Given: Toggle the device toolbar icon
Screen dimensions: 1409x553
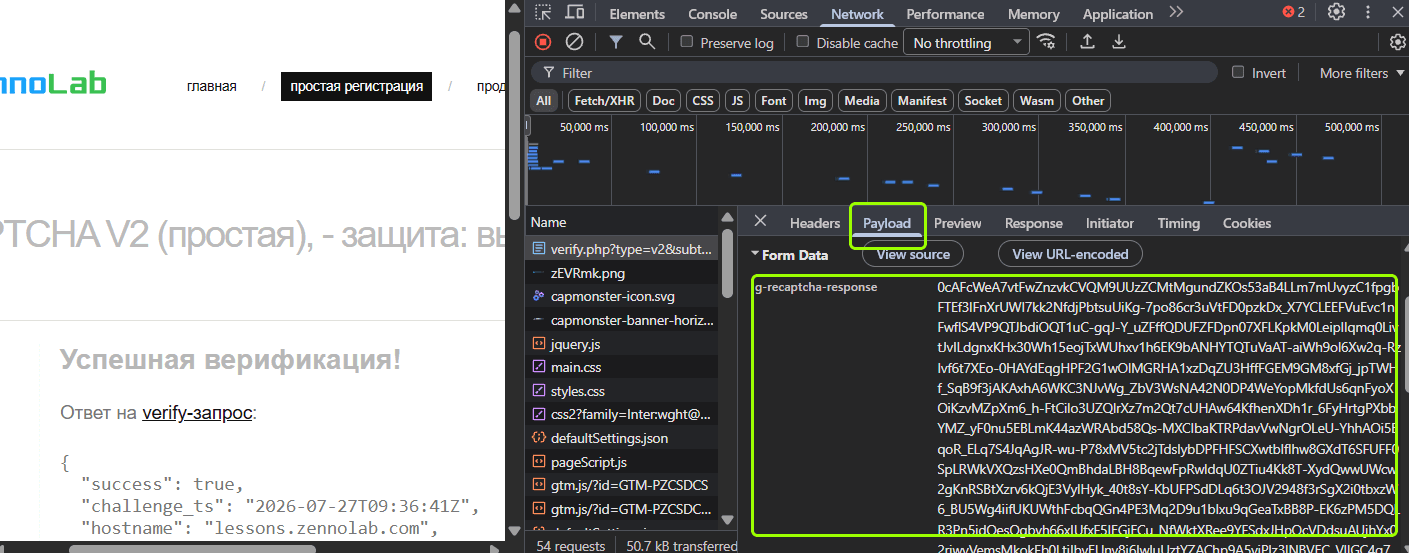Looking at the screenshot, I should pyautogui.click(x=575, y=13).
